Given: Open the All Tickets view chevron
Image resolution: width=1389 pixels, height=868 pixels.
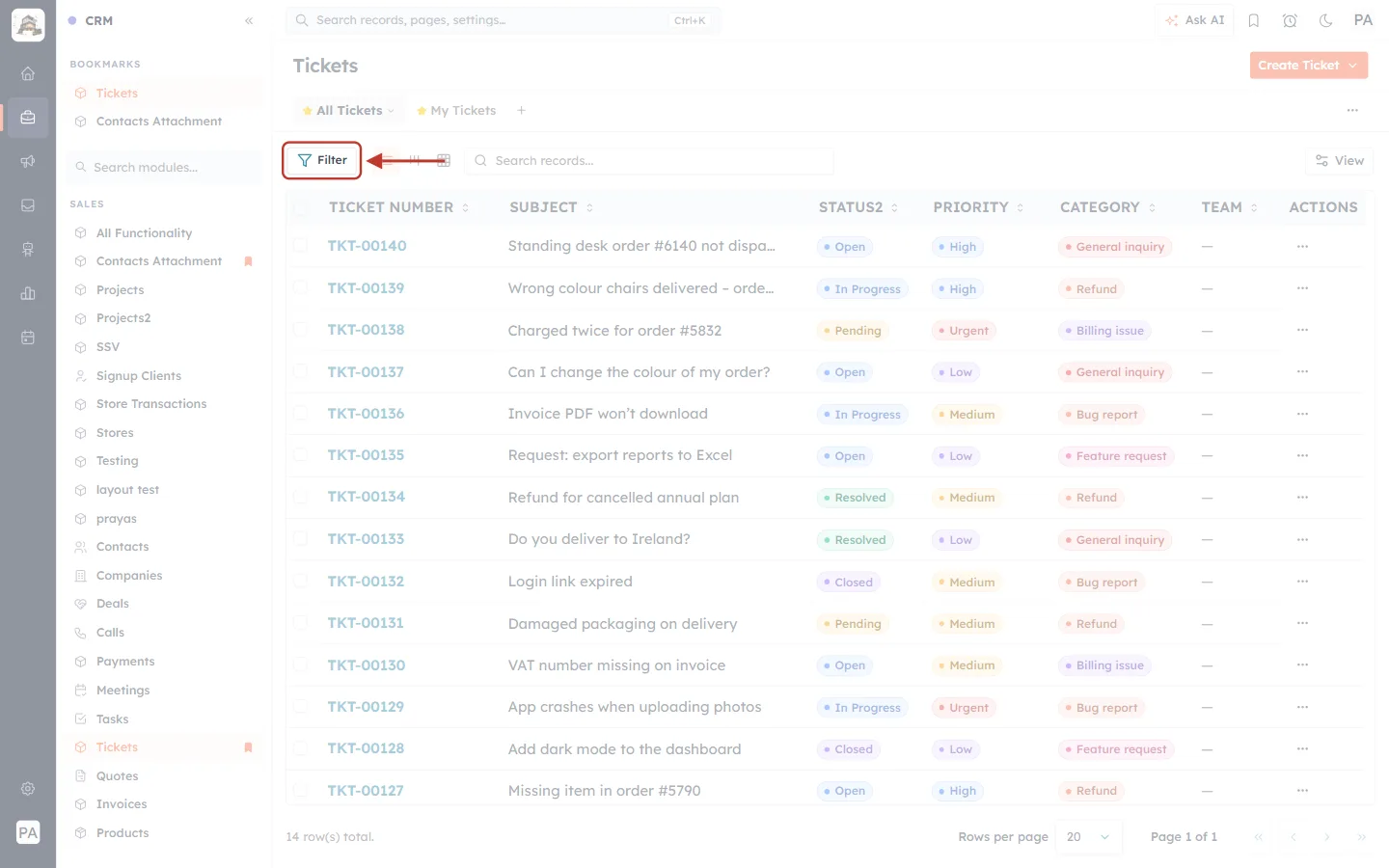Looking at the screenshot, I should (x=391, y=111).
